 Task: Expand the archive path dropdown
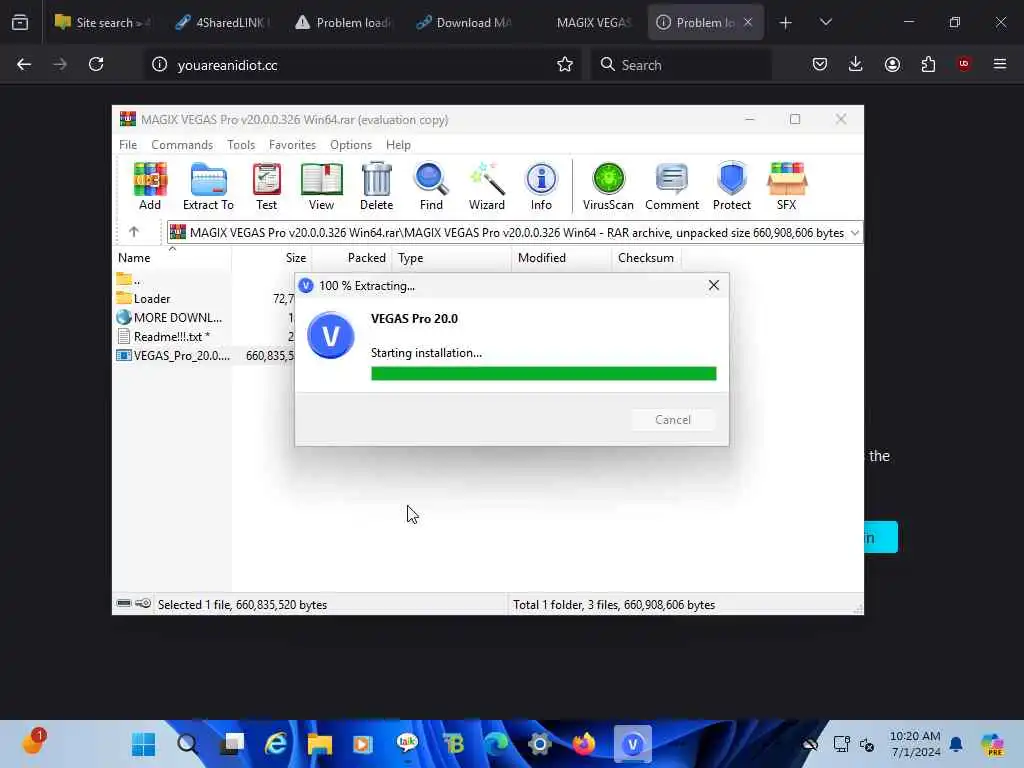pos(854,233)
